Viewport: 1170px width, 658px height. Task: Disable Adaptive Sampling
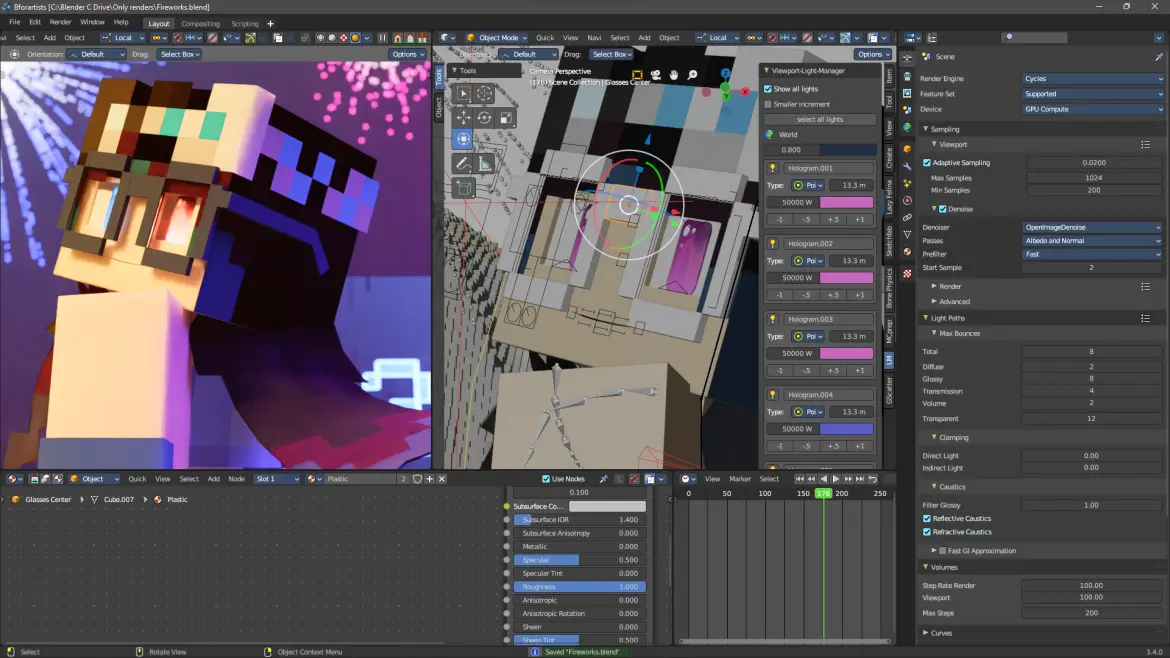click(925, 162)
